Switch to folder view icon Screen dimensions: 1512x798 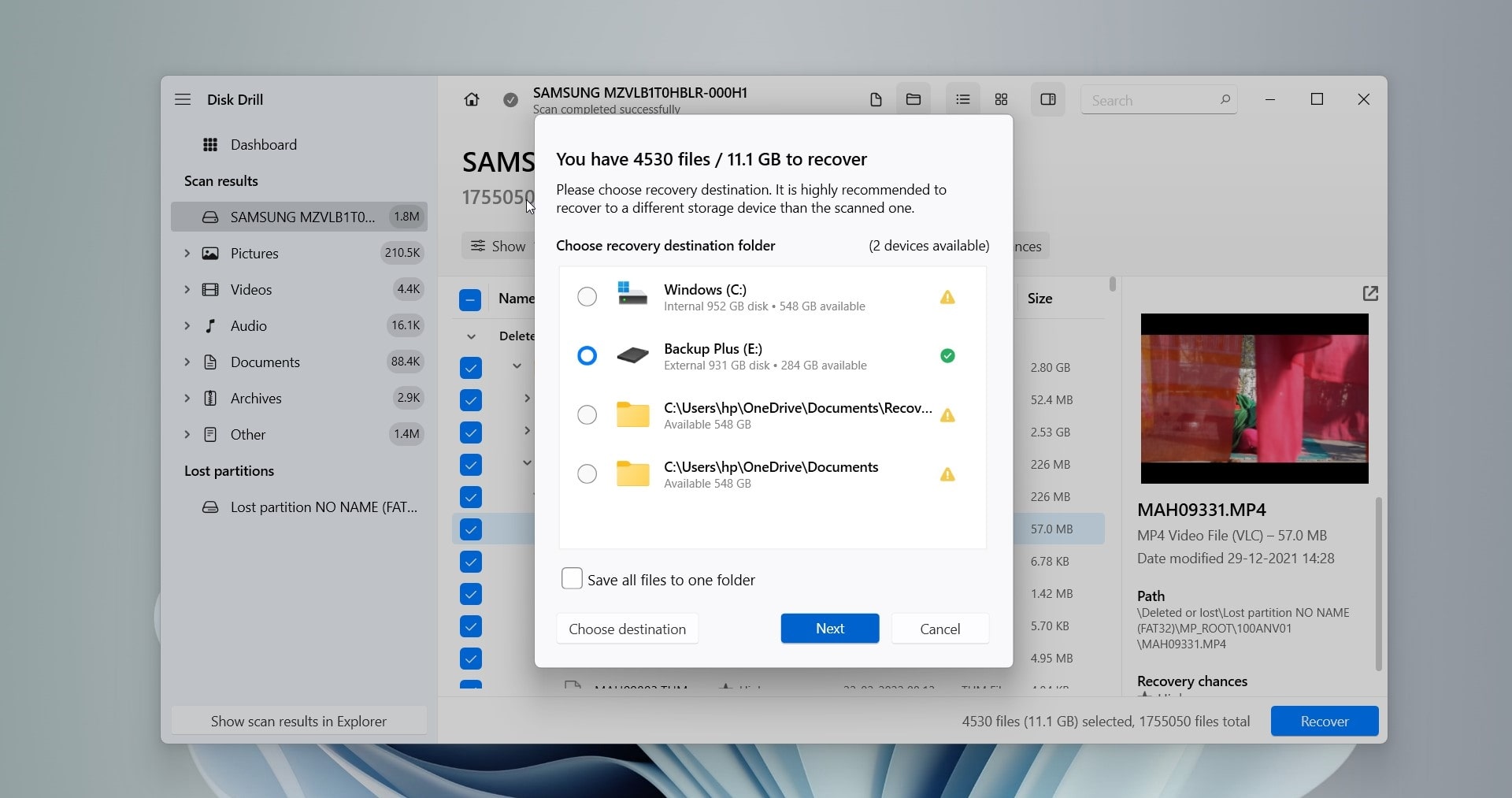pos(913,99)
